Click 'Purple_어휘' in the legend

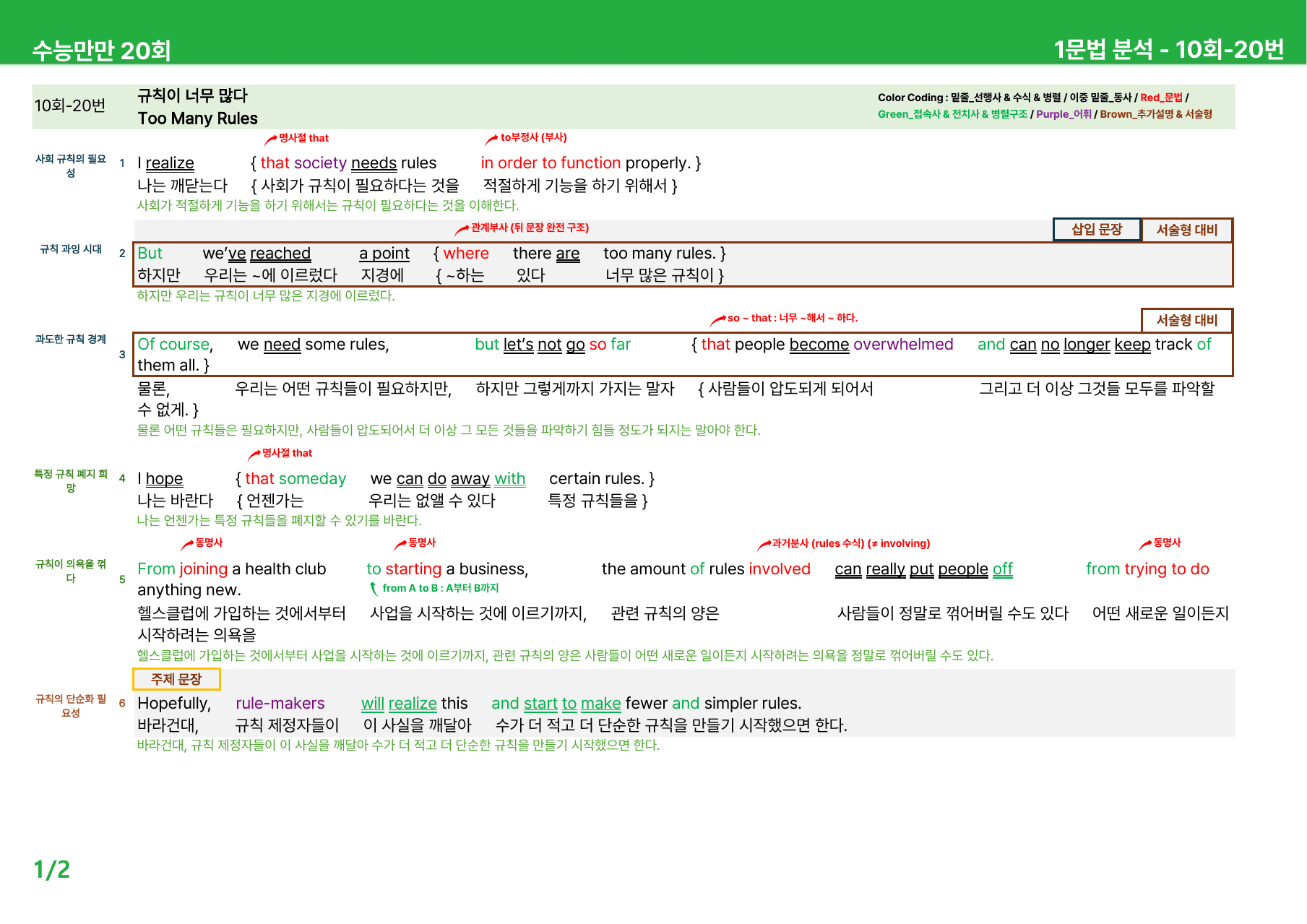1064,114
